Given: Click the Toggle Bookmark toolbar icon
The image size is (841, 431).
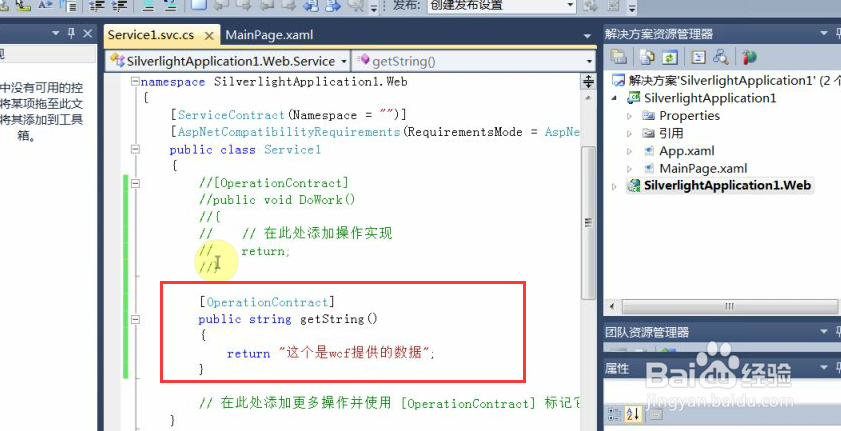Looking at the screenshot, I should pos(199,5).
